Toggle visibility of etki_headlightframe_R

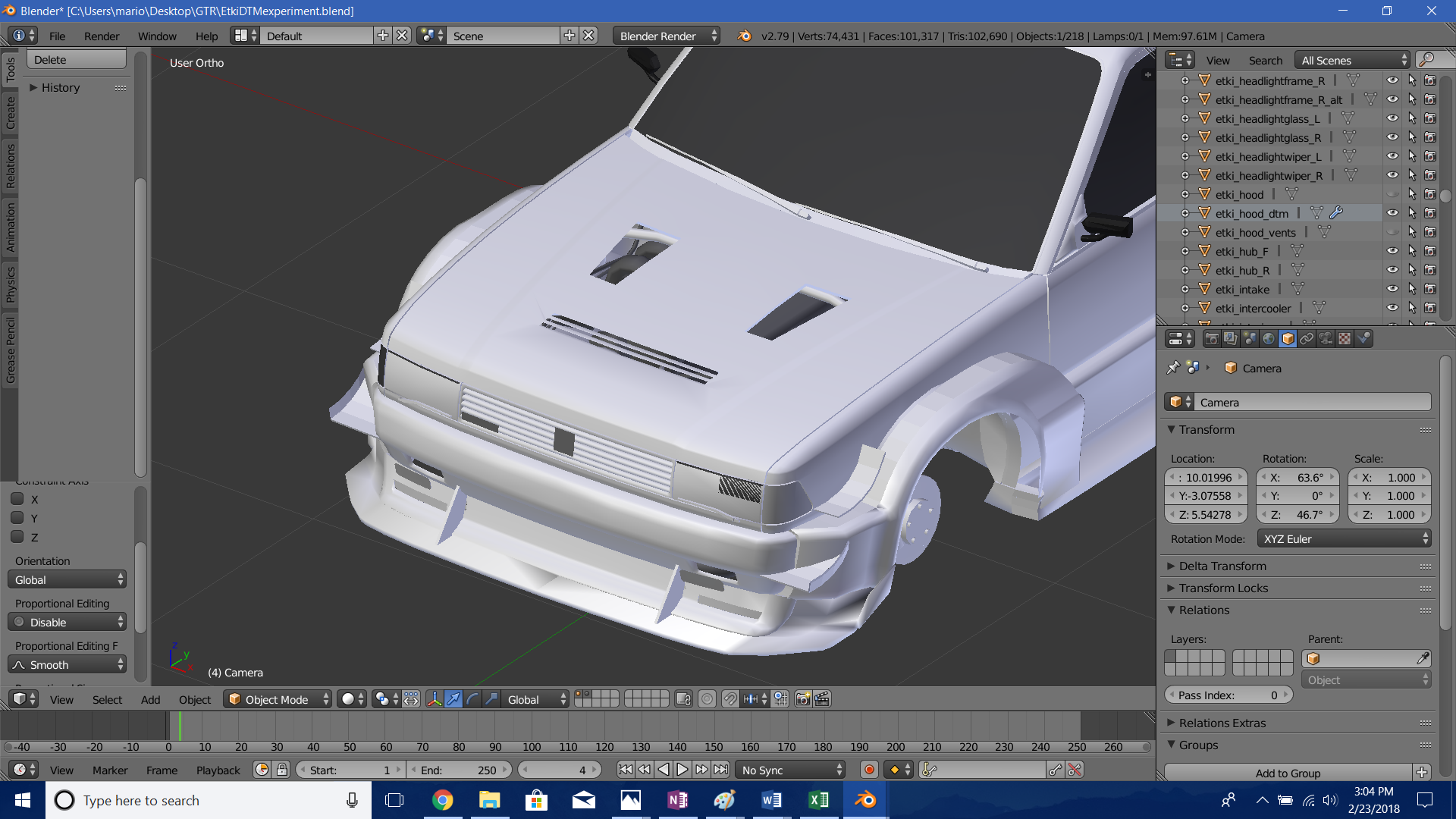(1392, 80)
